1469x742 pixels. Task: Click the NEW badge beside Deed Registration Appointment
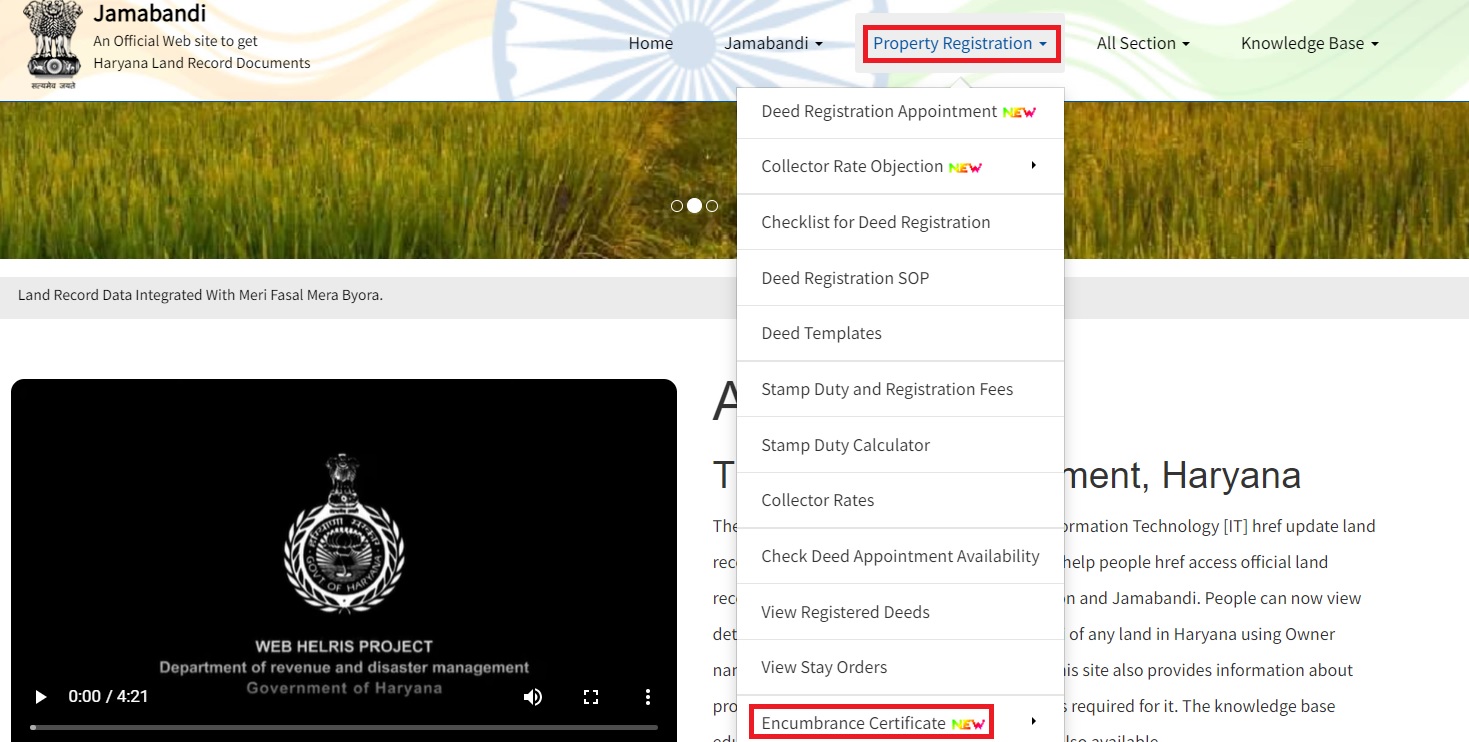click(x=1017, y=111)
